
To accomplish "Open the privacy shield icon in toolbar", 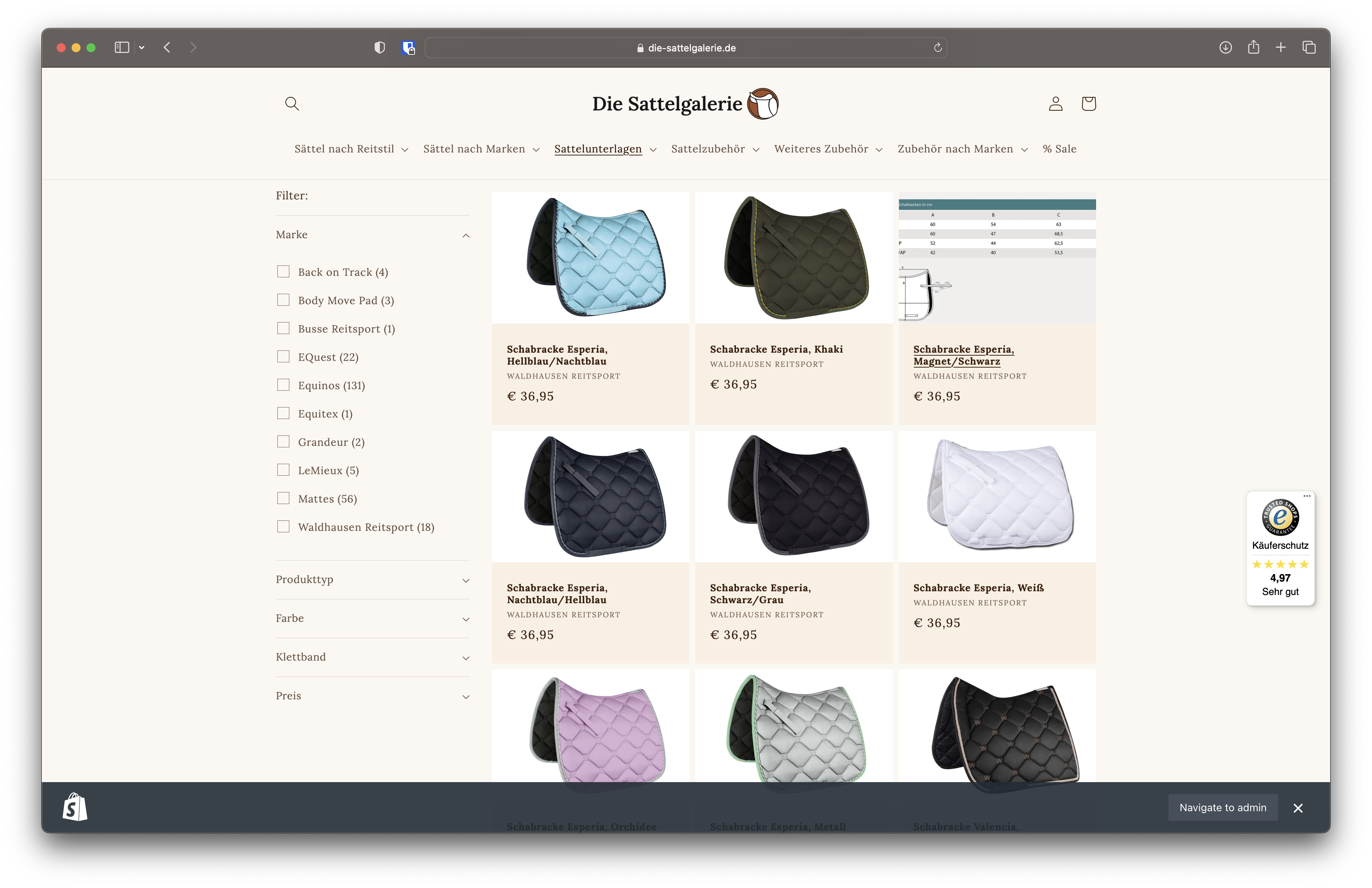I will point(379,47).
